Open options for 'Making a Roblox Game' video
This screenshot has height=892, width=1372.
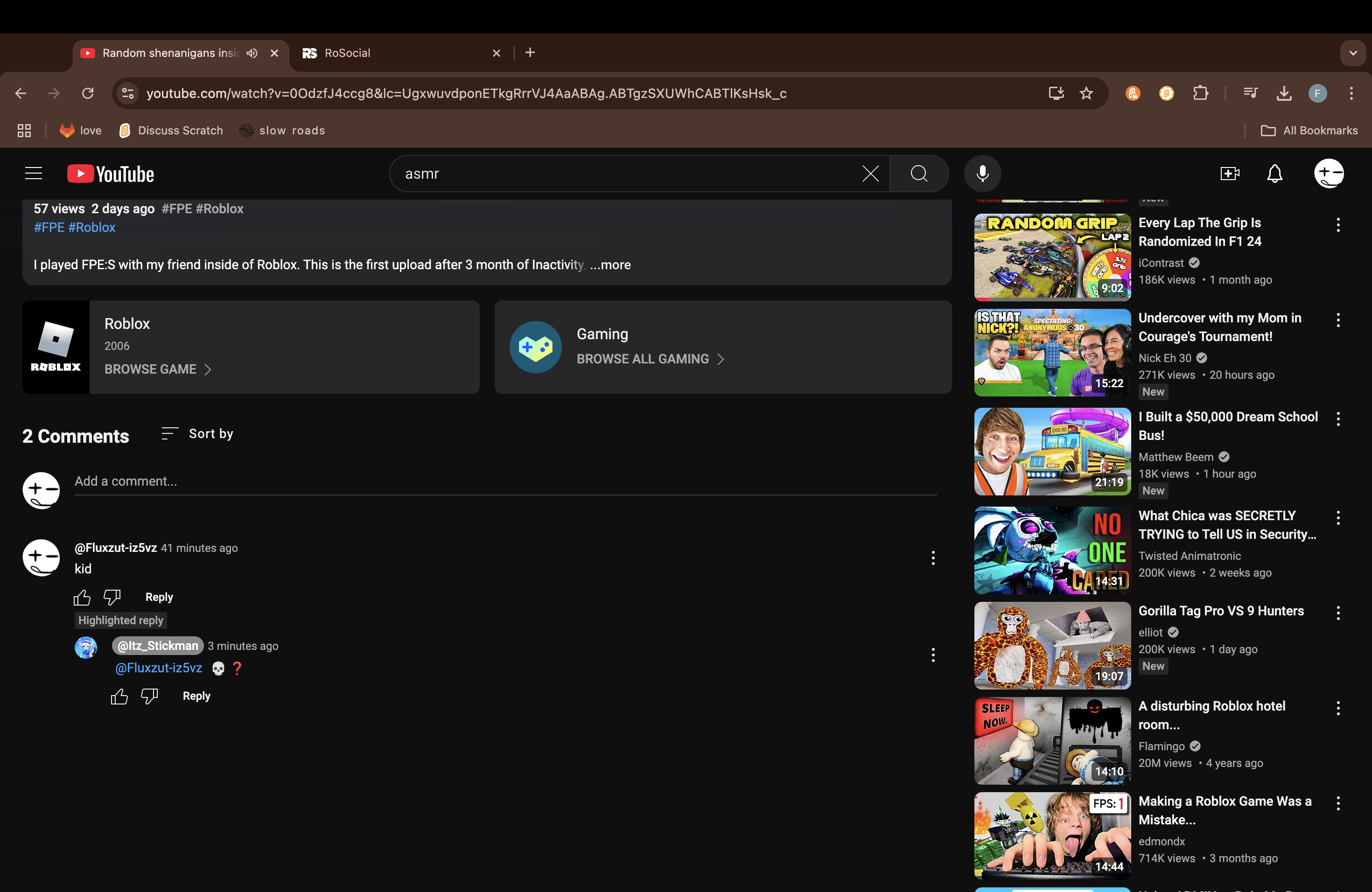(x=1338, y=803)
